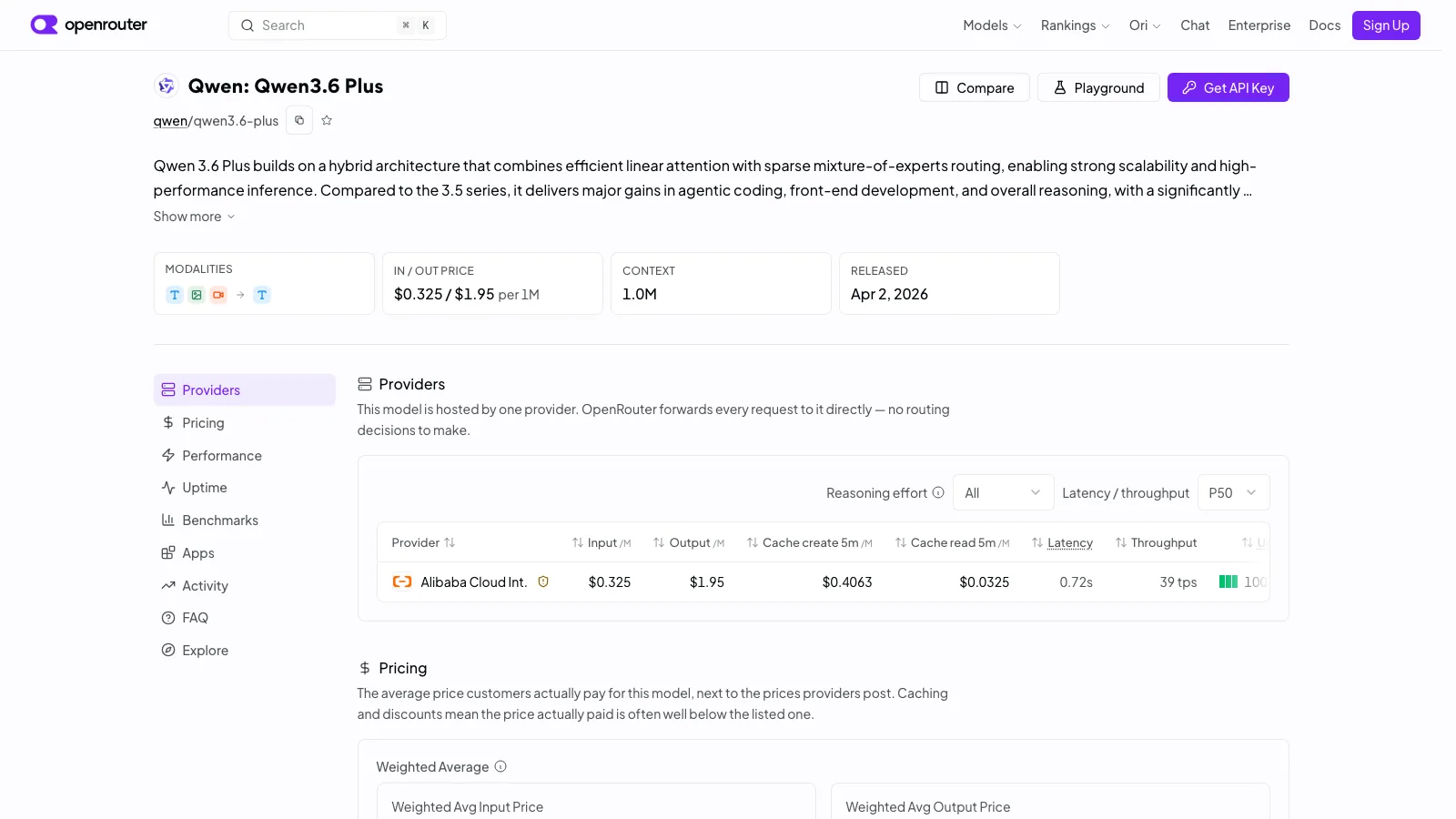Expand description with Show more
The height and width of the screenshot is (819, 1456).
(194, 217)
